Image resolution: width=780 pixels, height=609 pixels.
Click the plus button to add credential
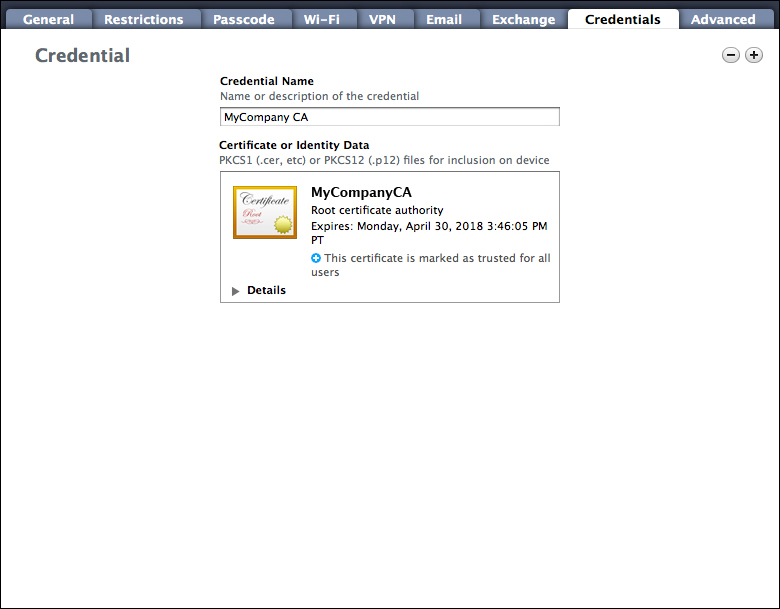tap(754, 56)
